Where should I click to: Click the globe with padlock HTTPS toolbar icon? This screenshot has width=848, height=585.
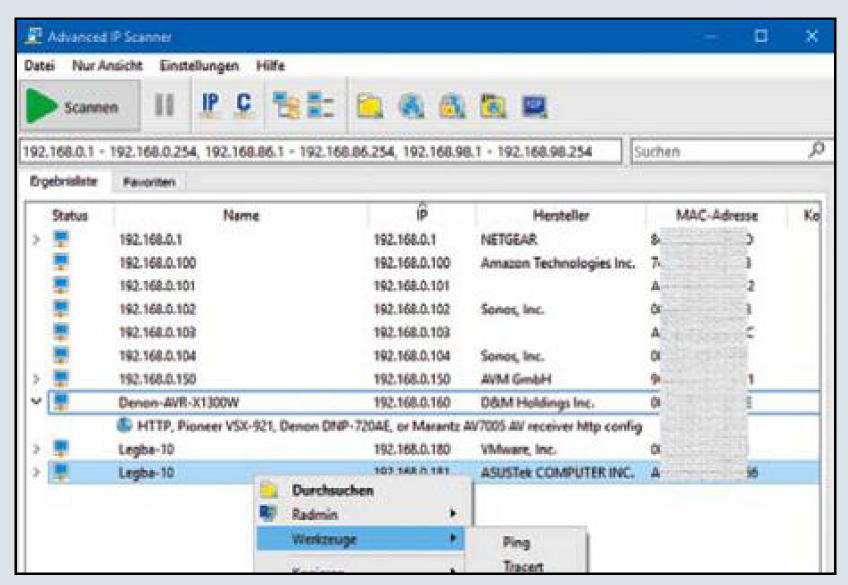coord(452,106)
